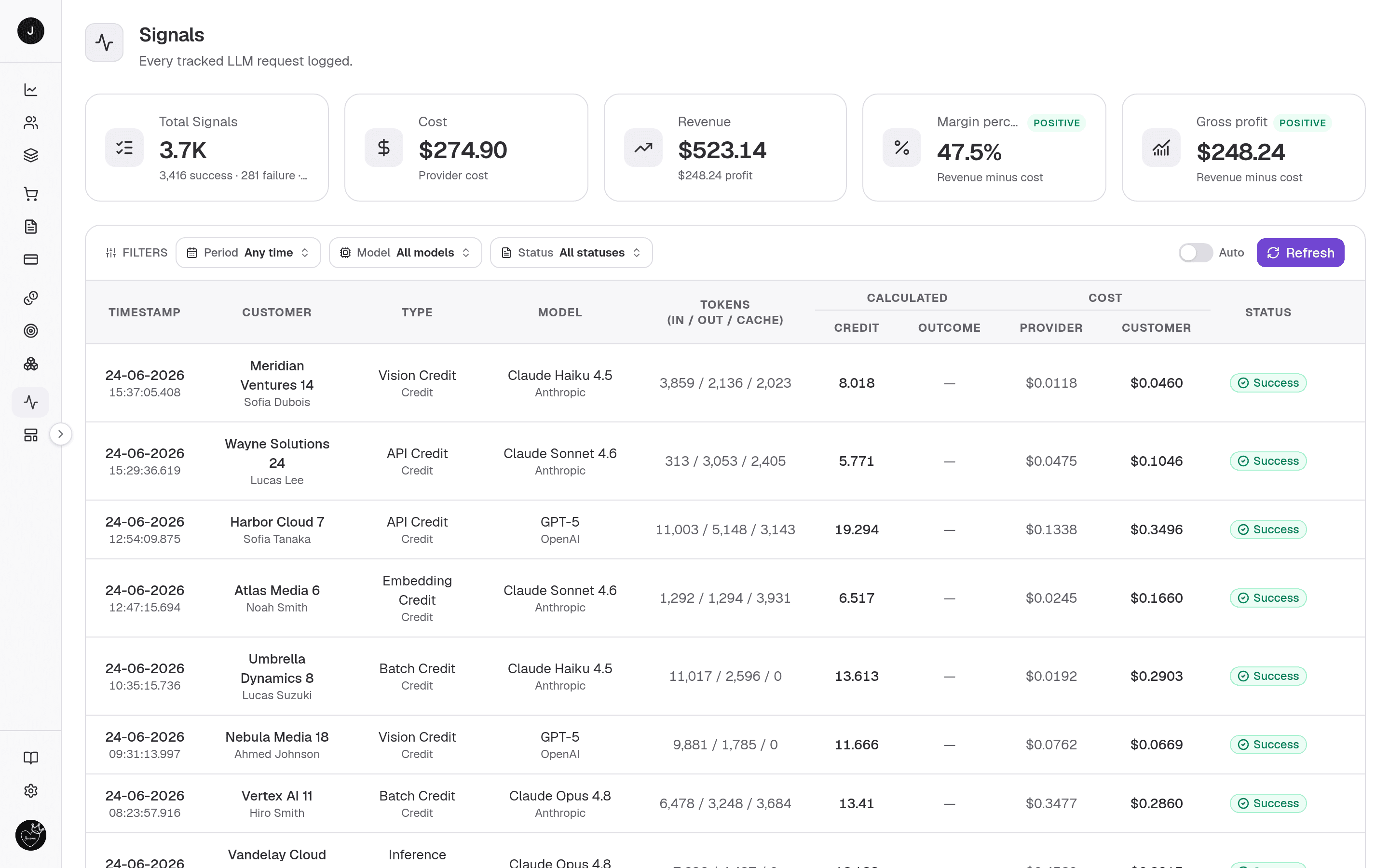Screen dimensions: 1389x868
Task: Click the STATUS column header
Action: pyautogui.click(x=1268, y=312)
